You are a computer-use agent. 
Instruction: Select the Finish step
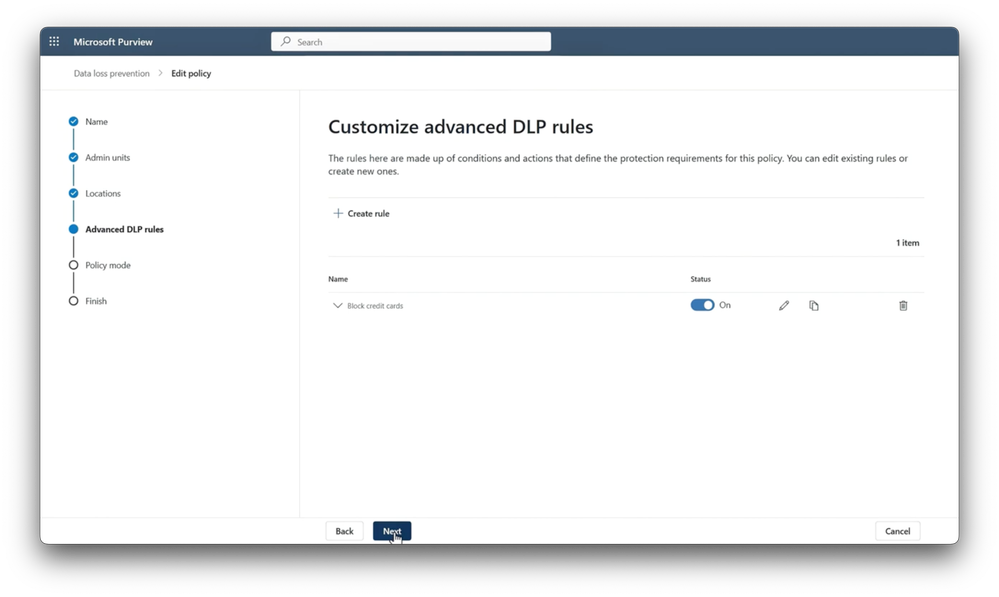coord(96,301)
